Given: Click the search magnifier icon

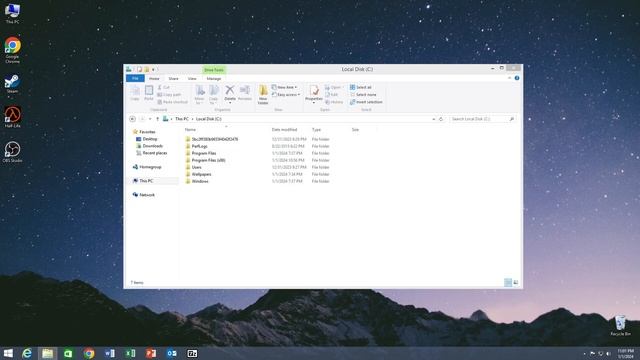Looking at the screenshot, I should (511, 119).
